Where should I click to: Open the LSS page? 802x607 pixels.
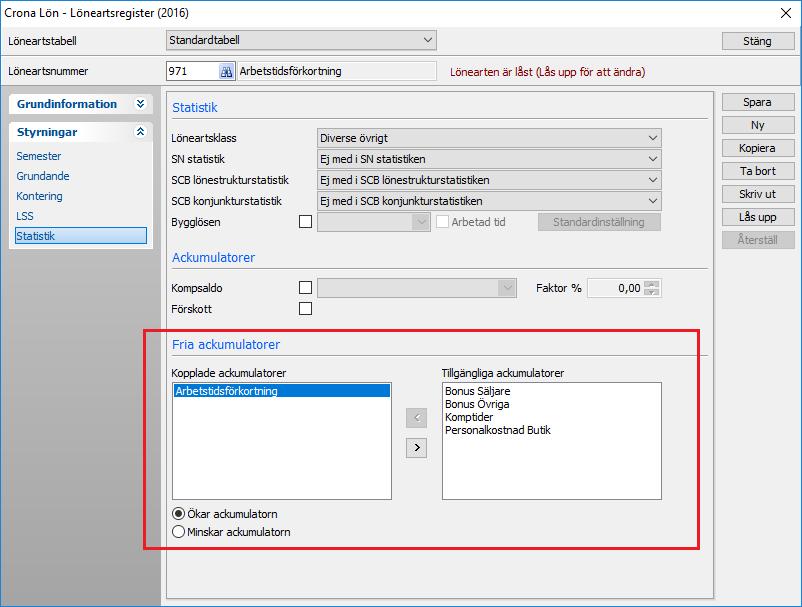pyautogui.click(x=25, y=216)
